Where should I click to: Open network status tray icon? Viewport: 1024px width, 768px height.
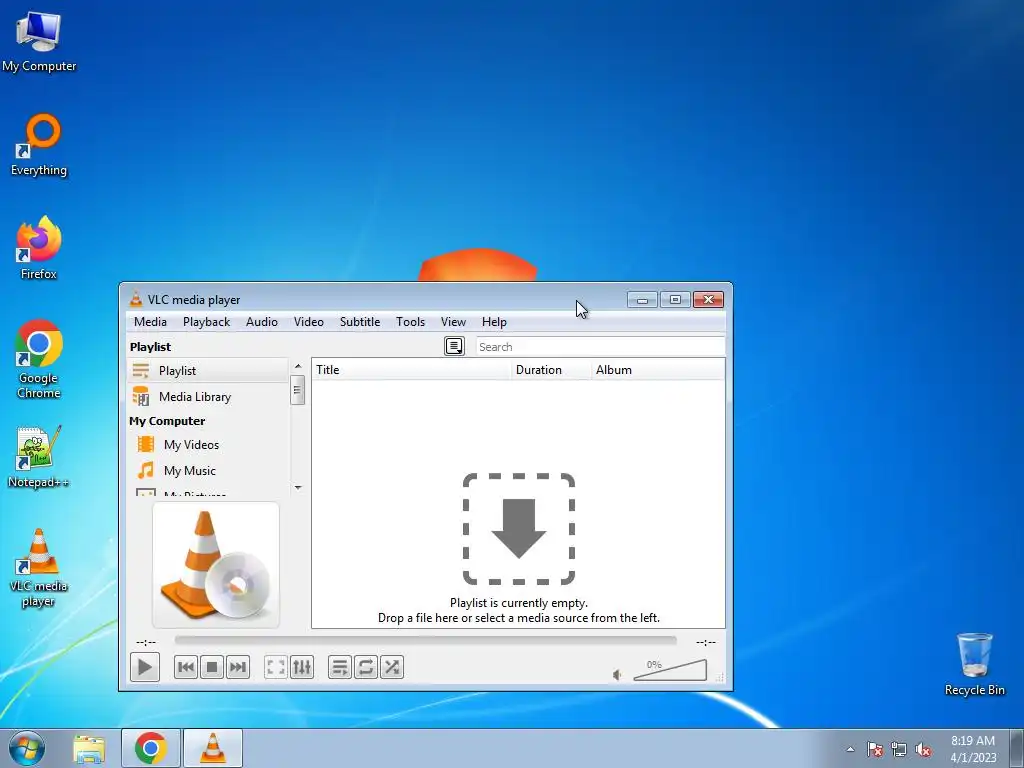point(899,750)
